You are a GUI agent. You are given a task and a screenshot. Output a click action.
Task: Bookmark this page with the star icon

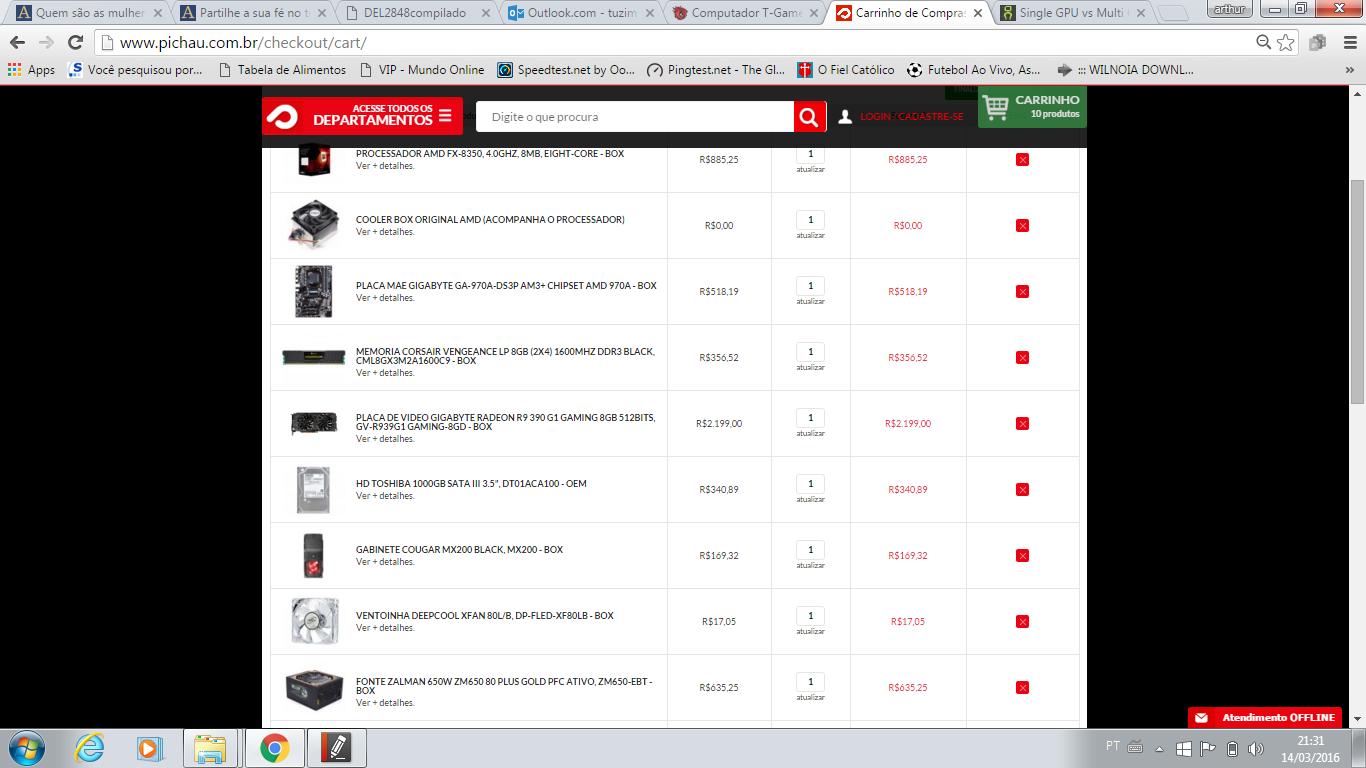(1286, 42)
